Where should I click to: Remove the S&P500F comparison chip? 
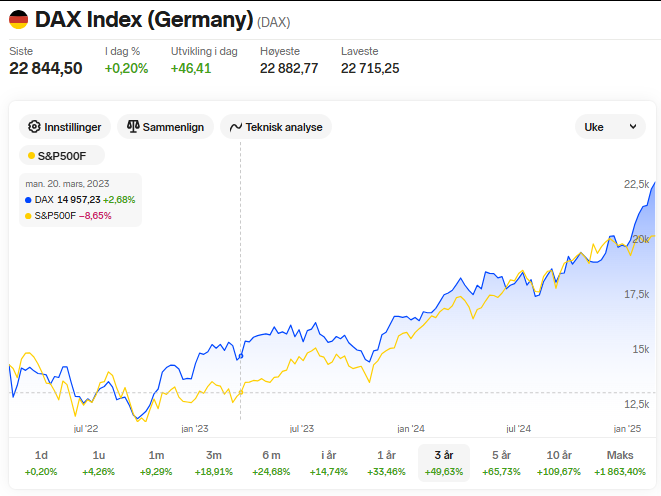point(62,156)
